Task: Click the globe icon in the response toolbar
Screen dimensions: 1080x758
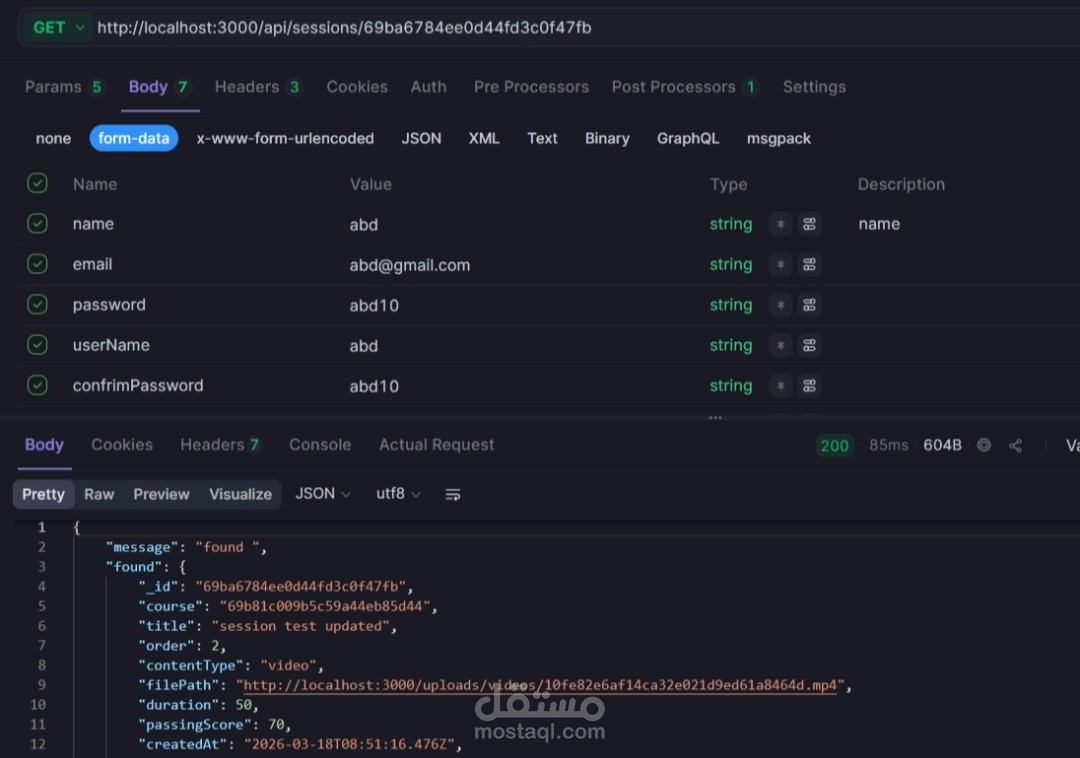Action: 984,445
